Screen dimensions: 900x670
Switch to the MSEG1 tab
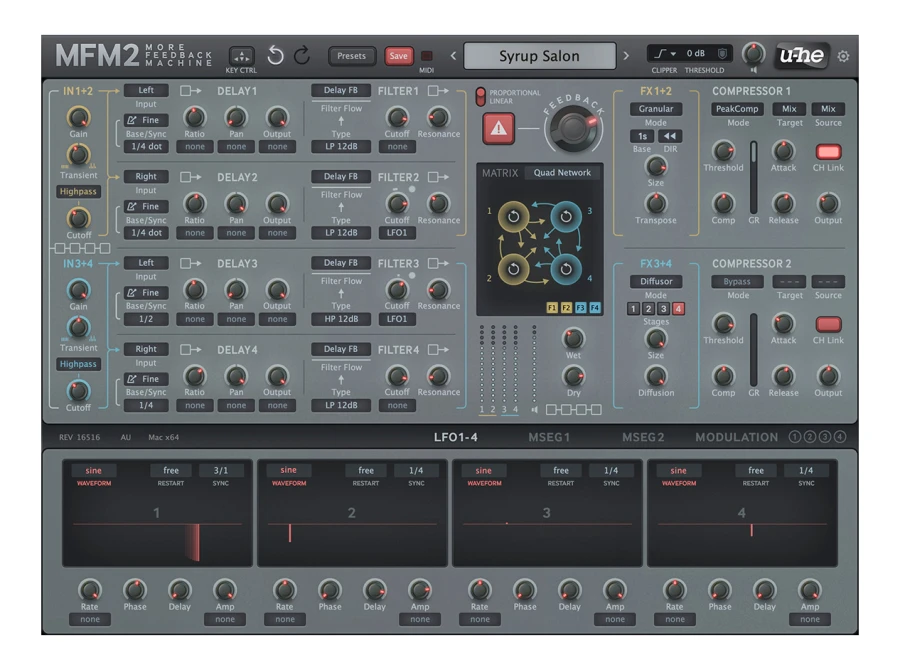pyautogui.click(x=549, y=437)
